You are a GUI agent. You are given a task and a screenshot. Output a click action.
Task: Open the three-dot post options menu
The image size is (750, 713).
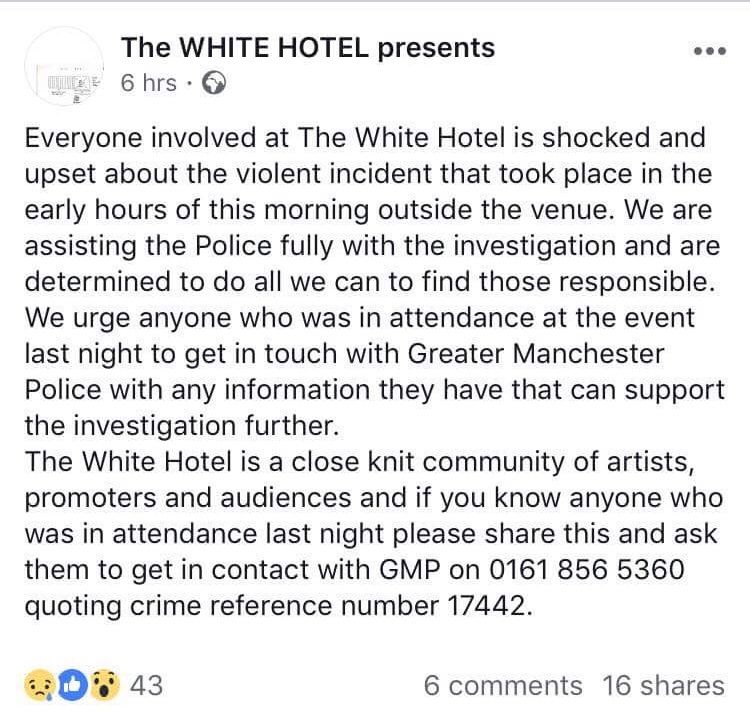710,51
